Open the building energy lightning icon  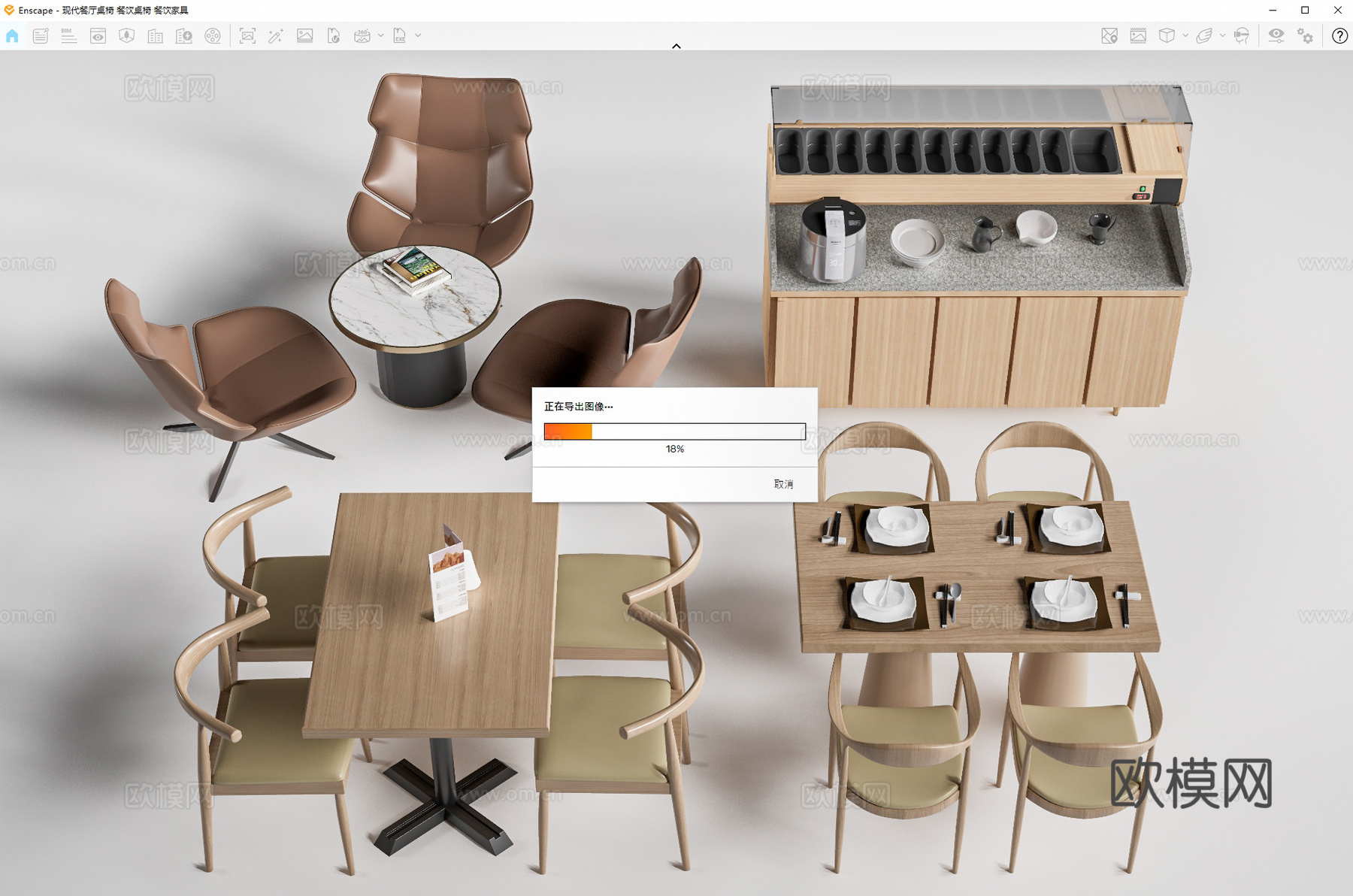coord(183,36)
